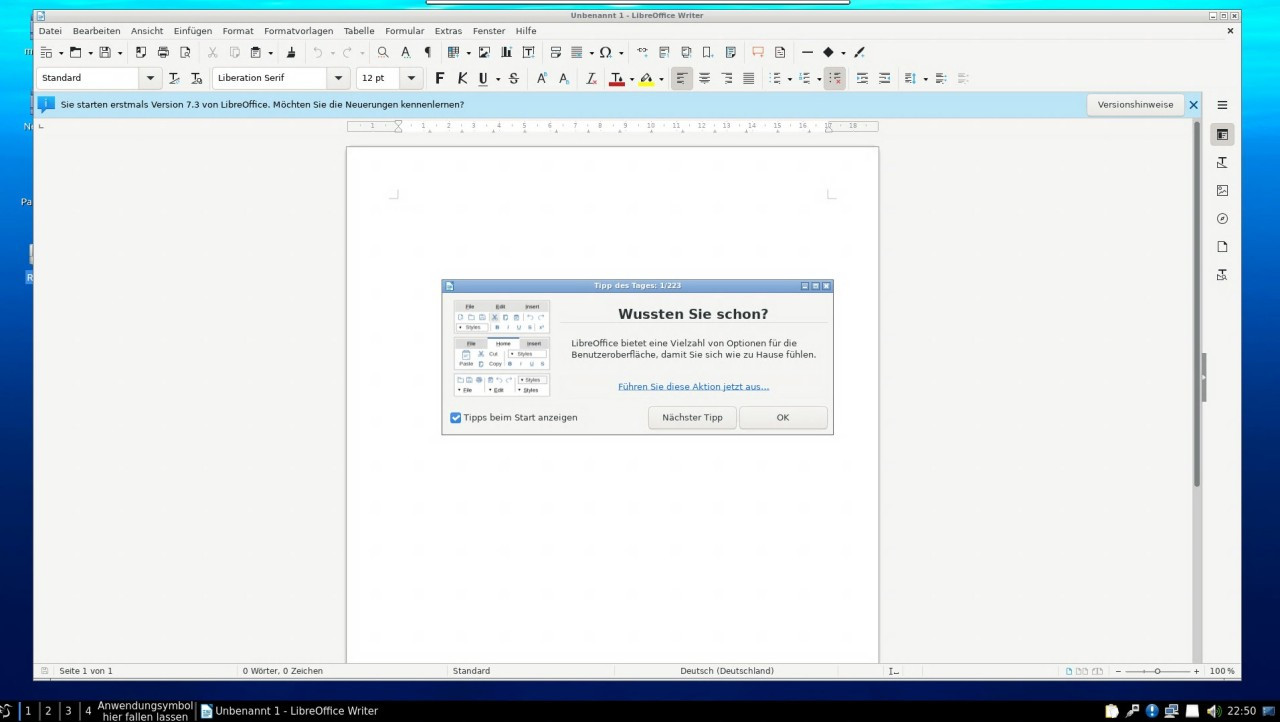Click the Print icon in the toolbar
Viewport: 1280px width, 722px height.
click(x=163, y=52)
